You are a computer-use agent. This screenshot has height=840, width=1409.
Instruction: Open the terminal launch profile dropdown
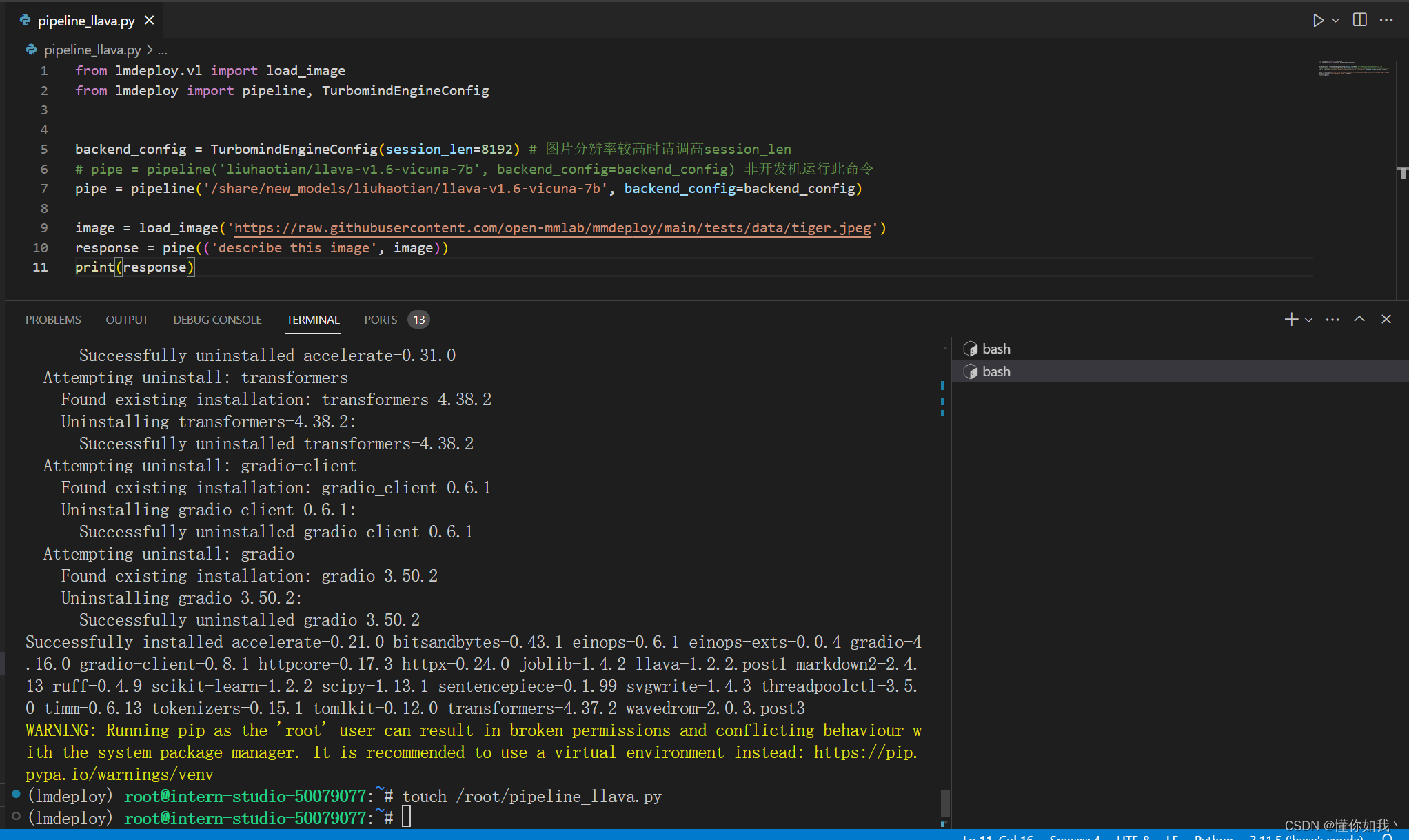click(1308, 320)
